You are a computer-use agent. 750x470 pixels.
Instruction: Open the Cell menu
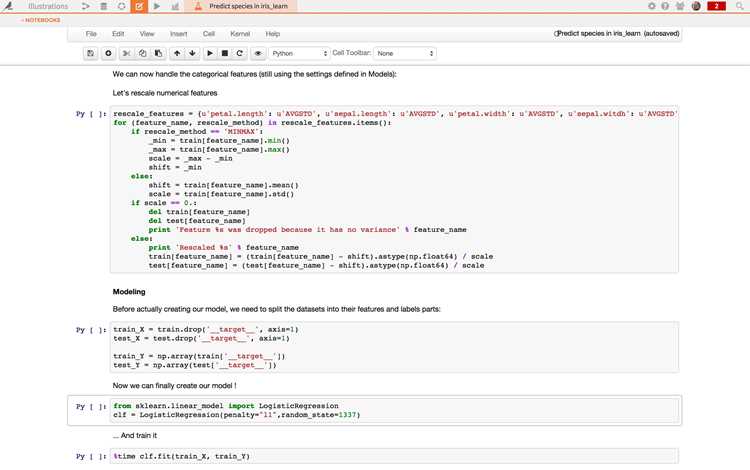(x=209, y=33)
